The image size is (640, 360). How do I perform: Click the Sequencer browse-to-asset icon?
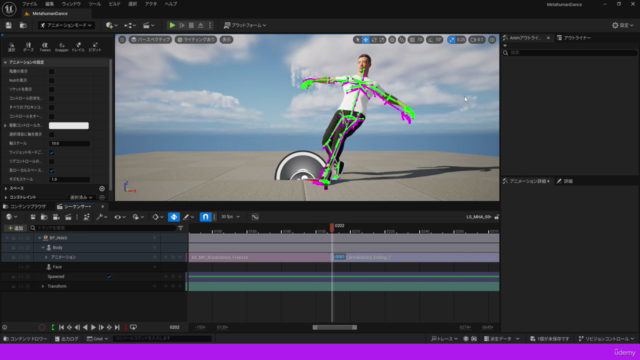[x=44, y=217]
